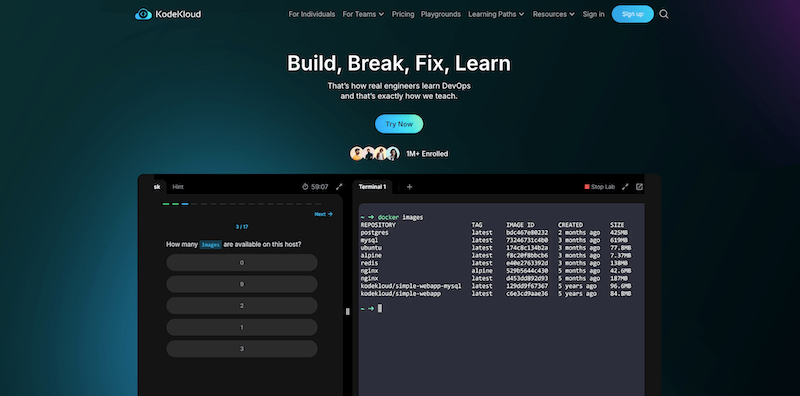Switch to the Hint tab

coord(178,187)
